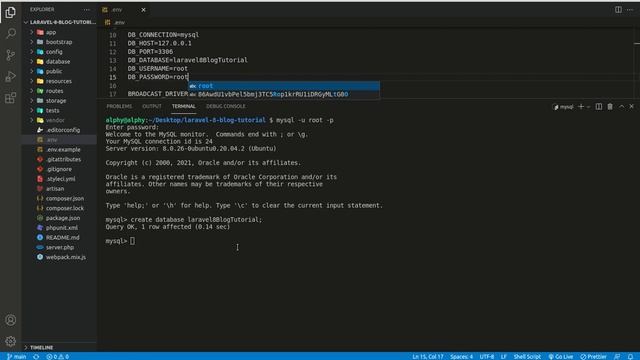This screenshot has width=640, height=360.
Task: Open notifications bell in status bar
Action: point(630,356)
